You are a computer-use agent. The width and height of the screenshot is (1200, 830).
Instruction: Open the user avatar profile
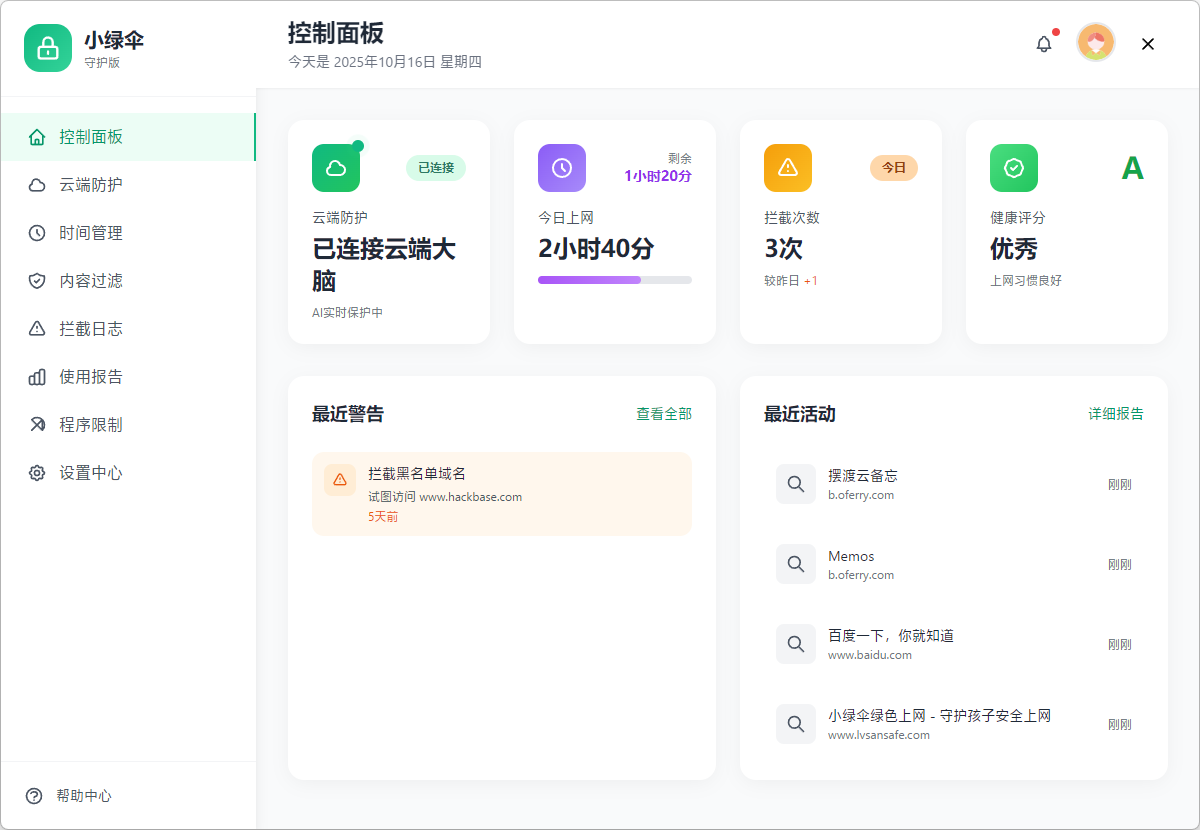[x=1096, y=43]
